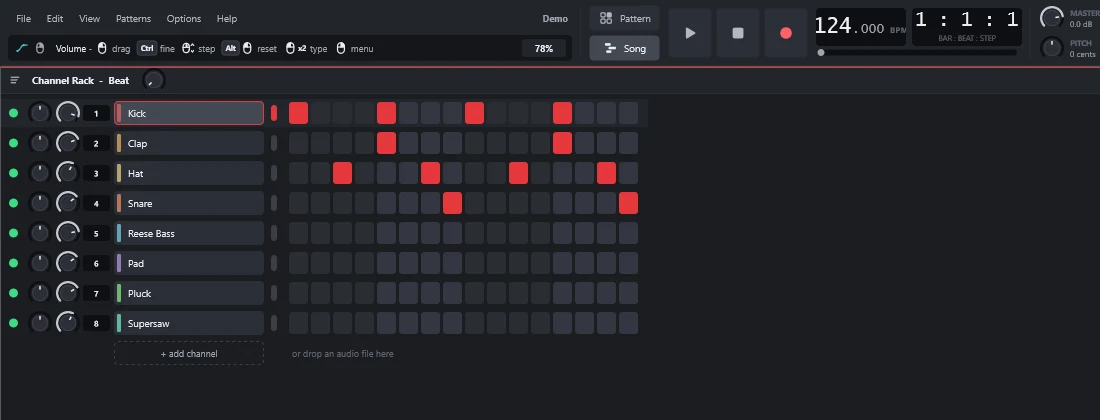This screenshot has width=1100, height=420.
Task: Click the red Record button
Action: point(786,33)
